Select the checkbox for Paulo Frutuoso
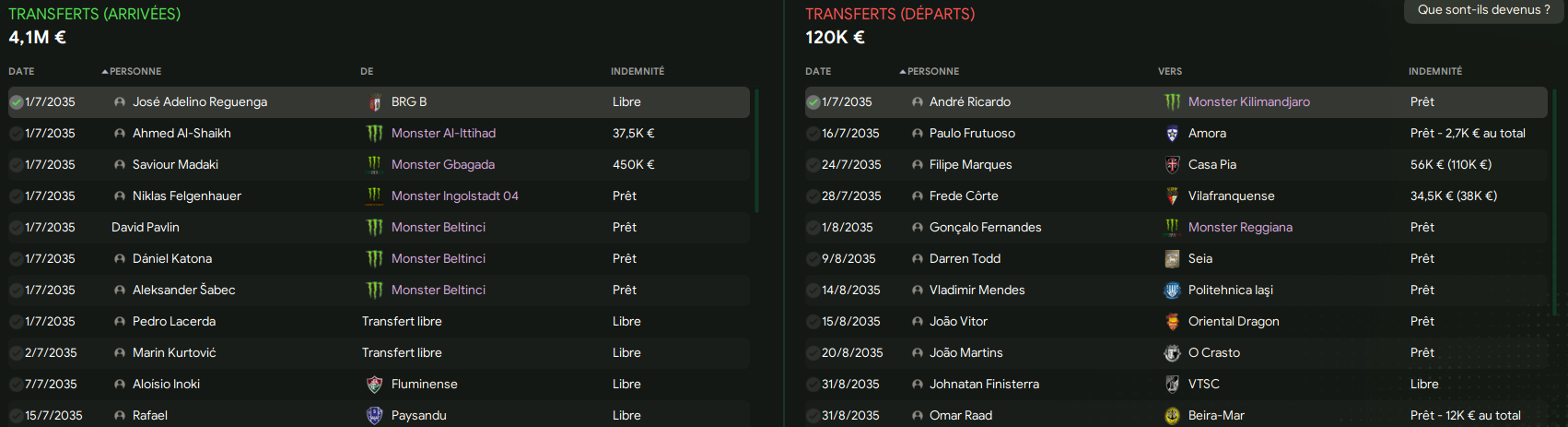1568x427 pixels. pyautogui.click(x=813, y=134)
